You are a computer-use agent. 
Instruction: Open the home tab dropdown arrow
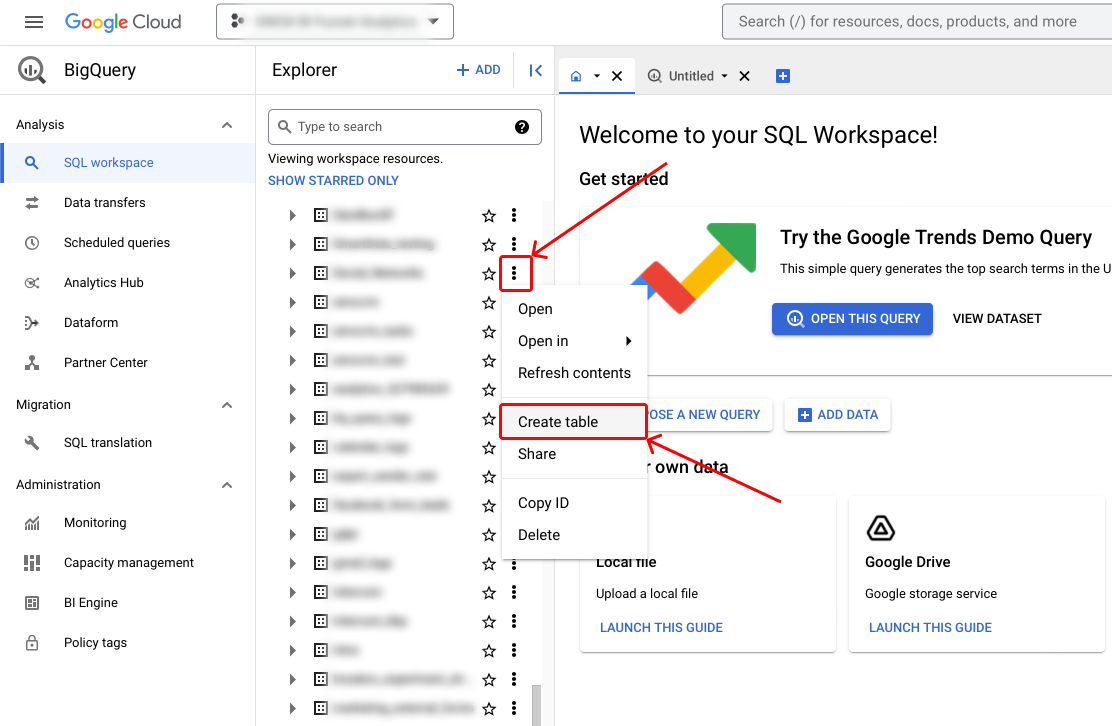point(597,76)
